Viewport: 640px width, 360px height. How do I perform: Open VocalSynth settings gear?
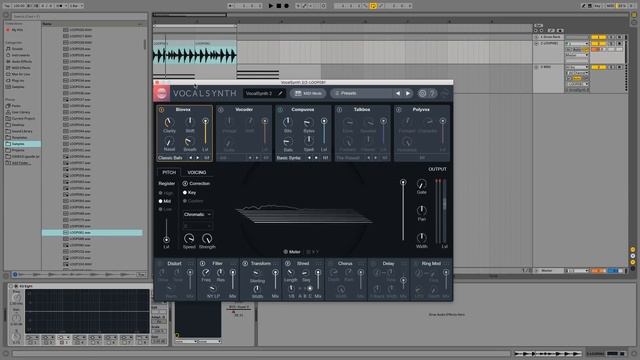pyautogui.click(x=422, y=93)
